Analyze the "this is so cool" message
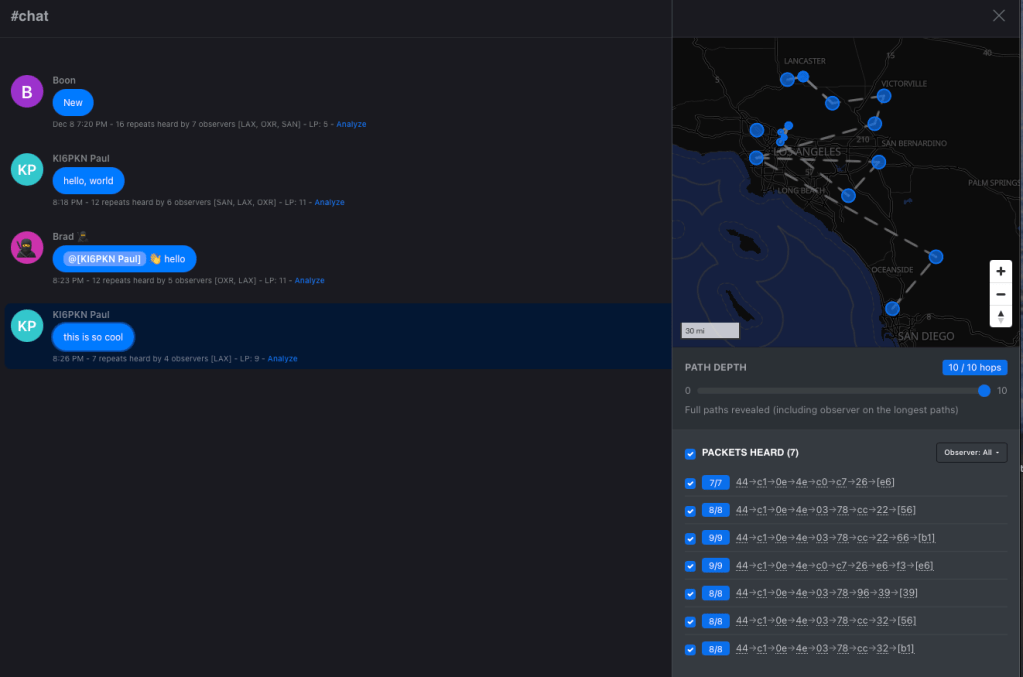This screenshot has width=1023, height=677. click(x=282, y=359)
